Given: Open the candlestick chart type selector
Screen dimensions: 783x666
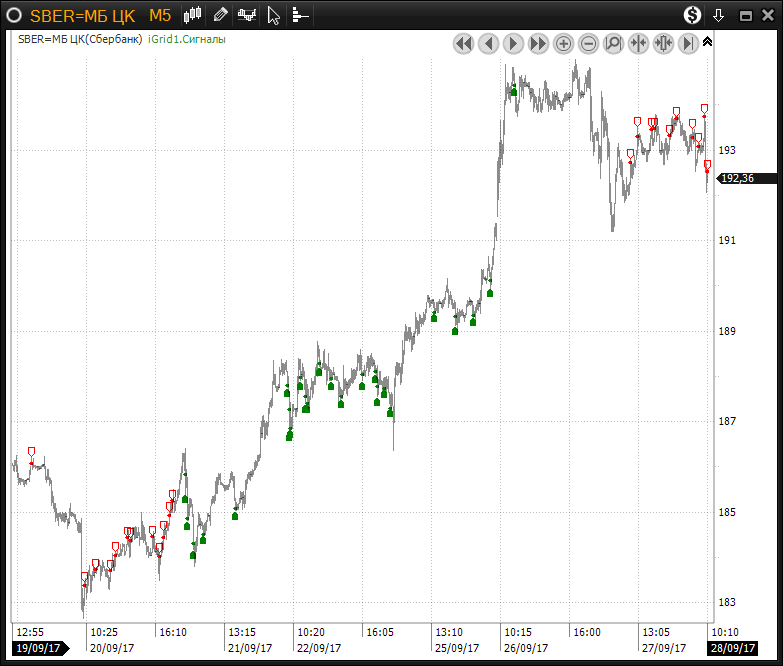Looking at the screenshot, I should [x=194, y=15].
